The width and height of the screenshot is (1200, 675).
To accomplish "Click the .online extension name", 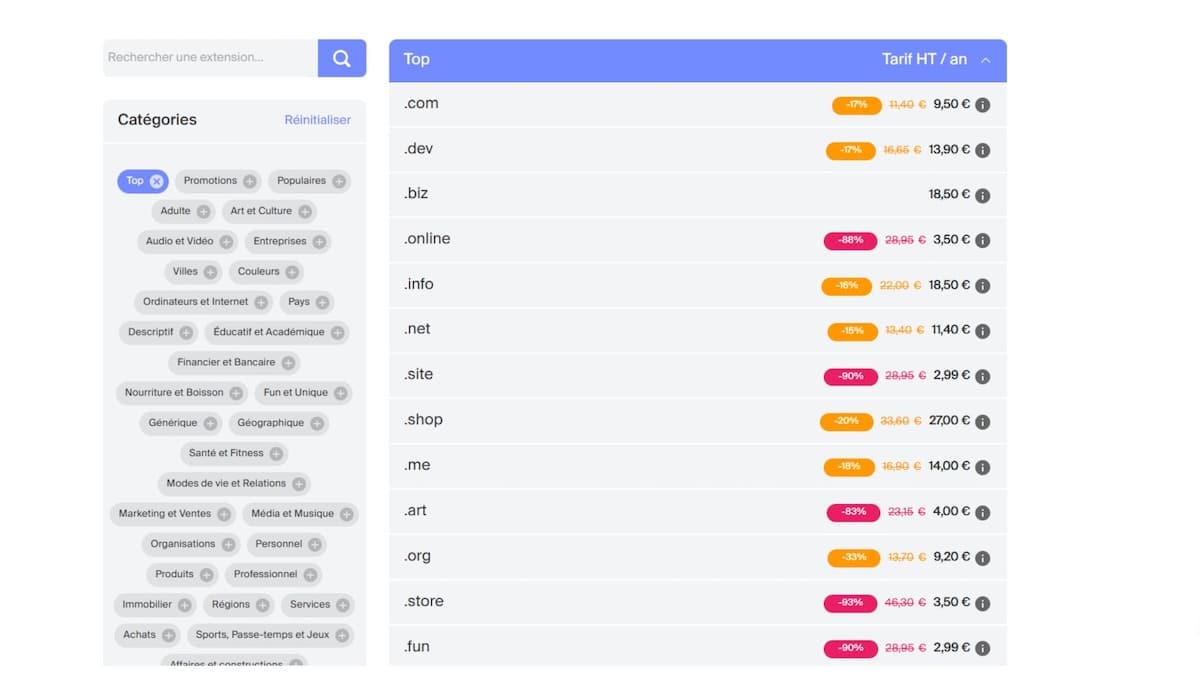I will 427,238.
